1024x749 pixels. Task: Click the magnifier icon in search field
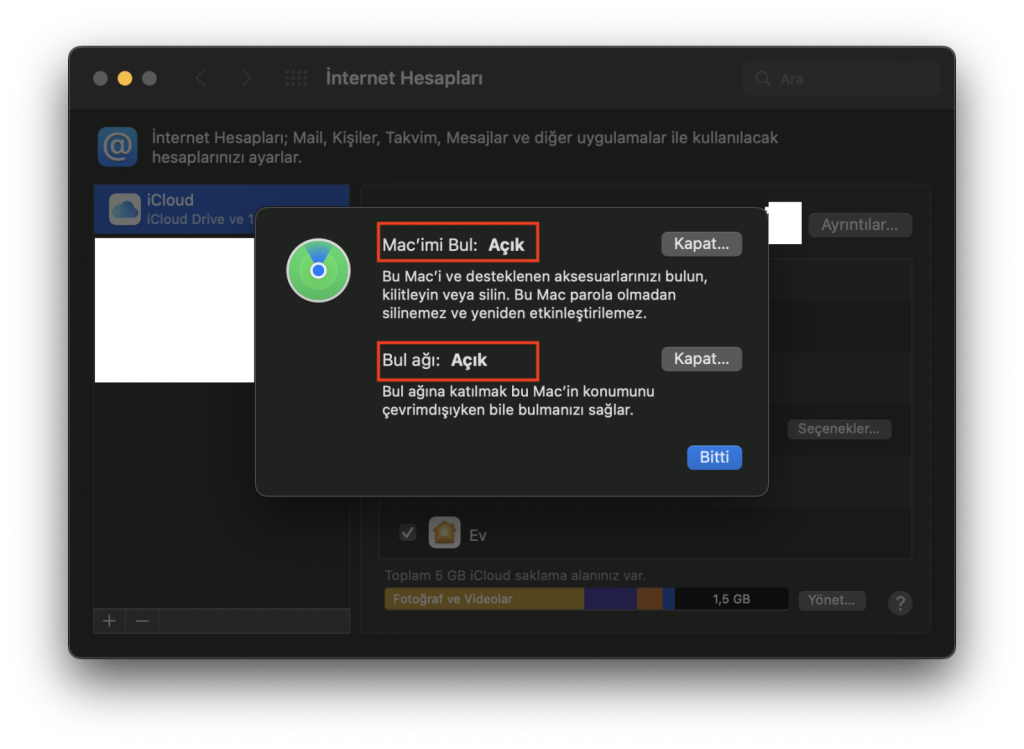[762, 79]
